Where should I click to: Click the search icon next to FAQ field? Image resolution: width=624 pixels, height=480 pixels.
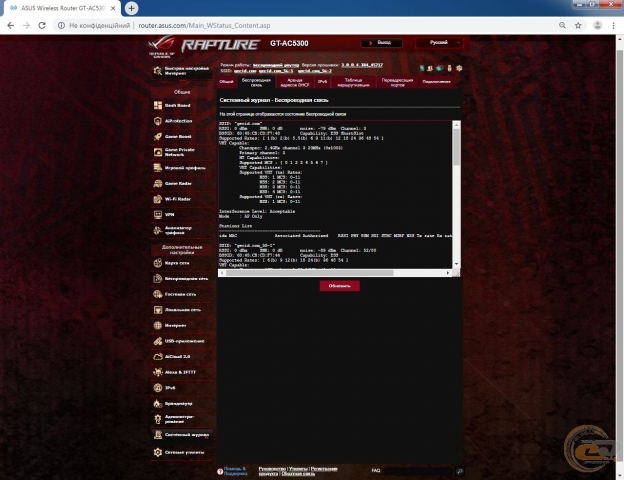pyautogui.click(x=460, y=471)
